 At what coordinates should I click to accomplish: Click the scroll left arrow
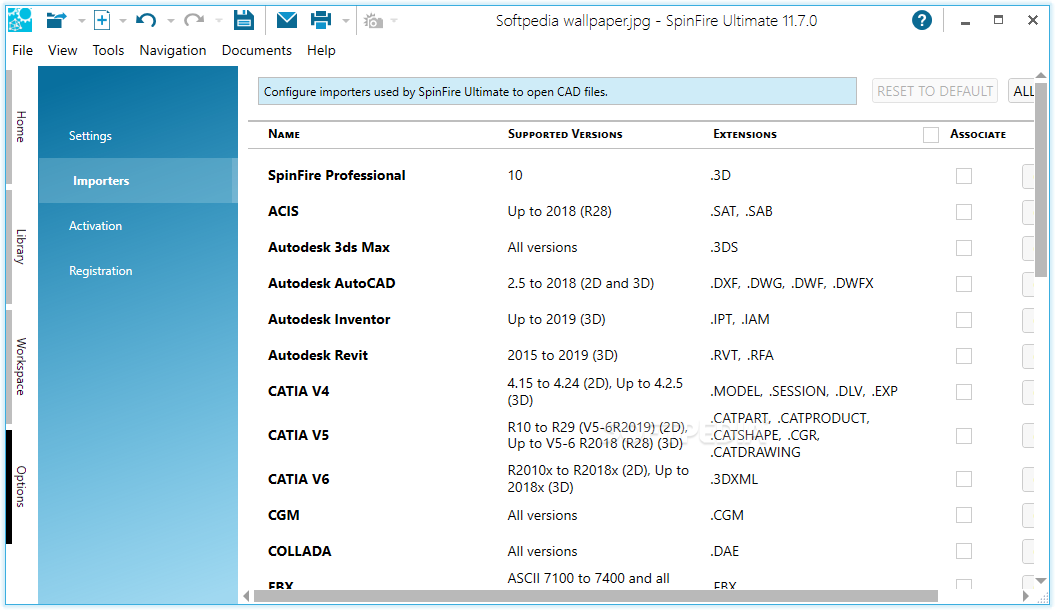coord(246,597)
